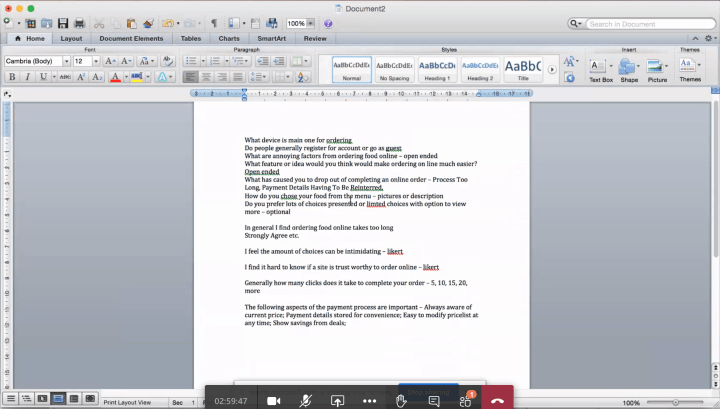Apply the No Spacing style
Viewport: 720px width, 409px height.
click(x=395, y=68)
